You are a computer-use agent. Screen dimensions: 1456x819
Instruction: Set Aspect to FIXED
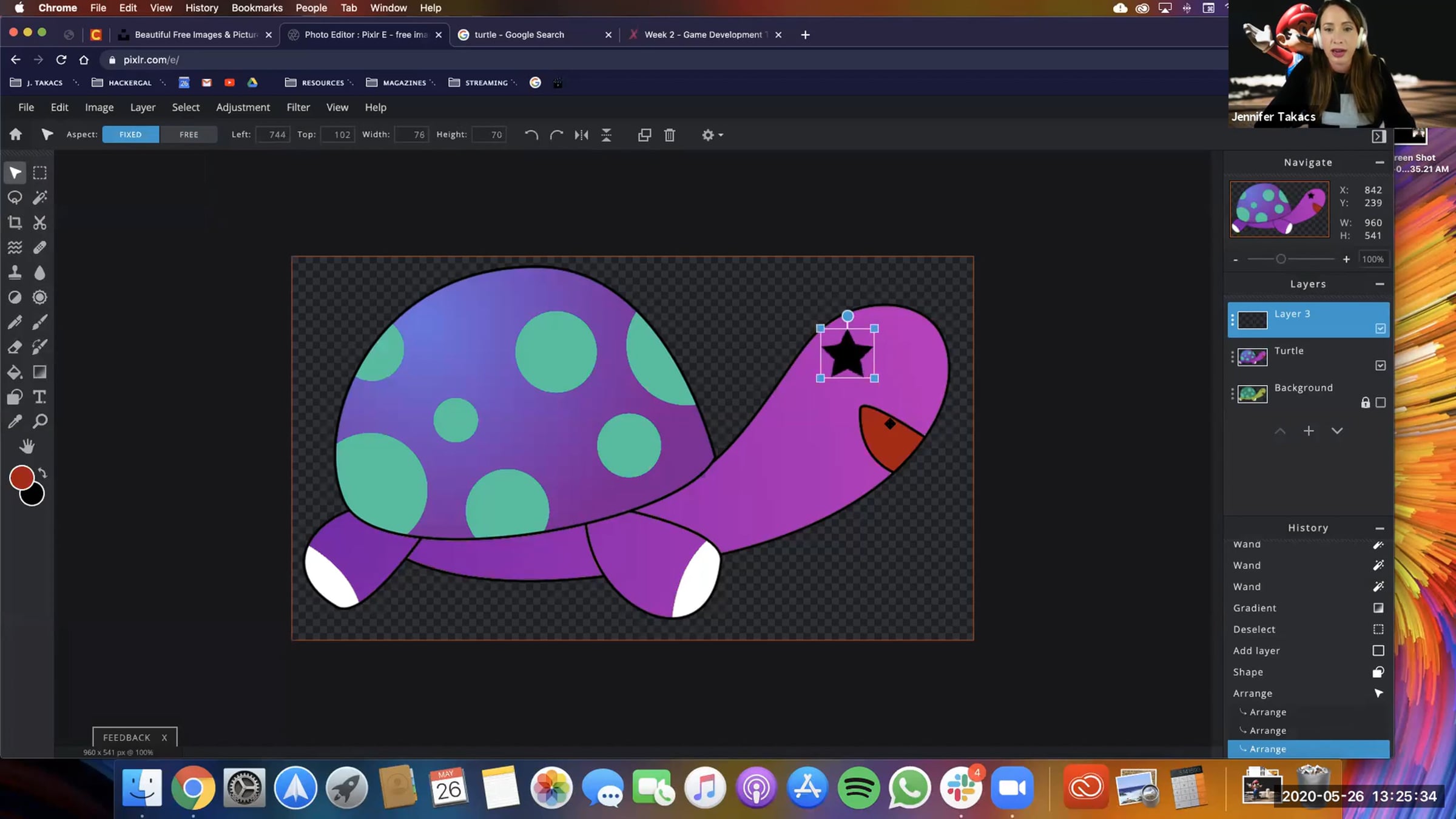130,135
